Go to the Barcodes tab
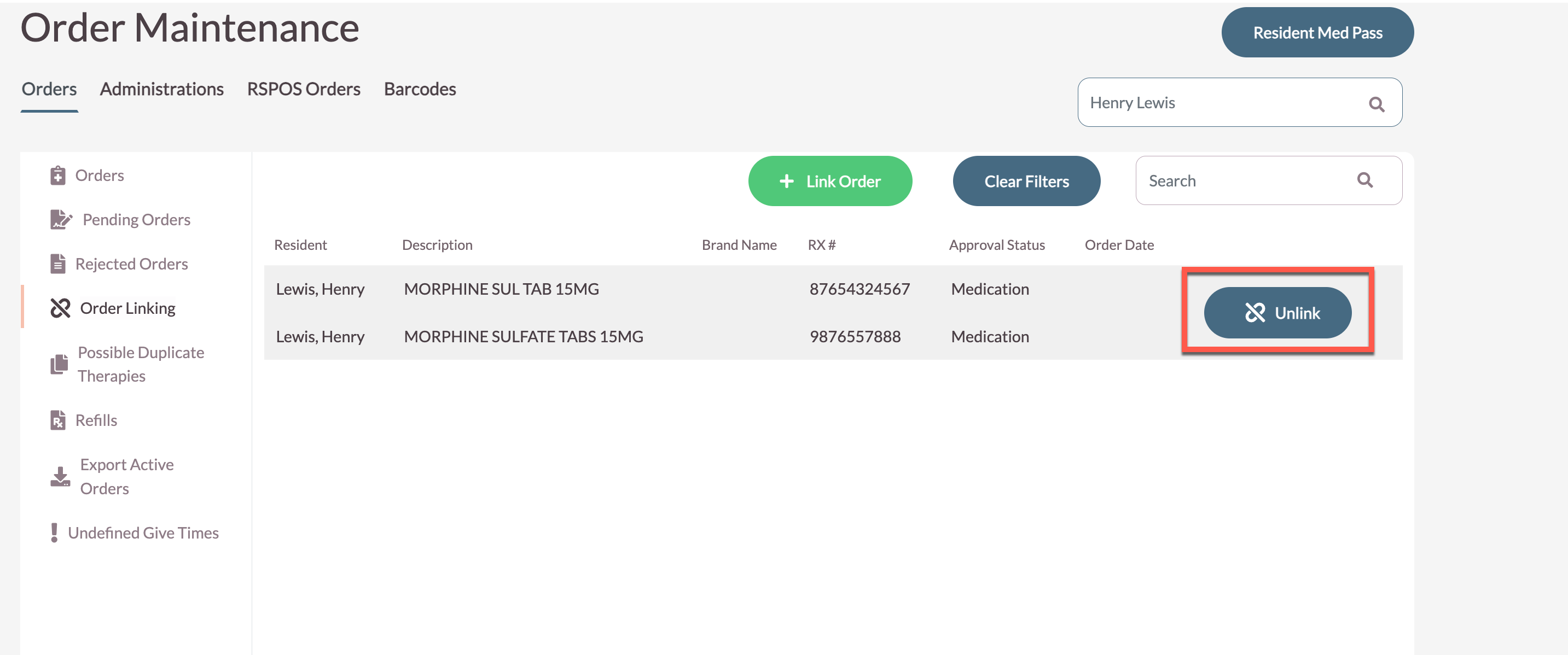Image resolution: width=1568 pixels, height=655 pixels. click(420, 90)
